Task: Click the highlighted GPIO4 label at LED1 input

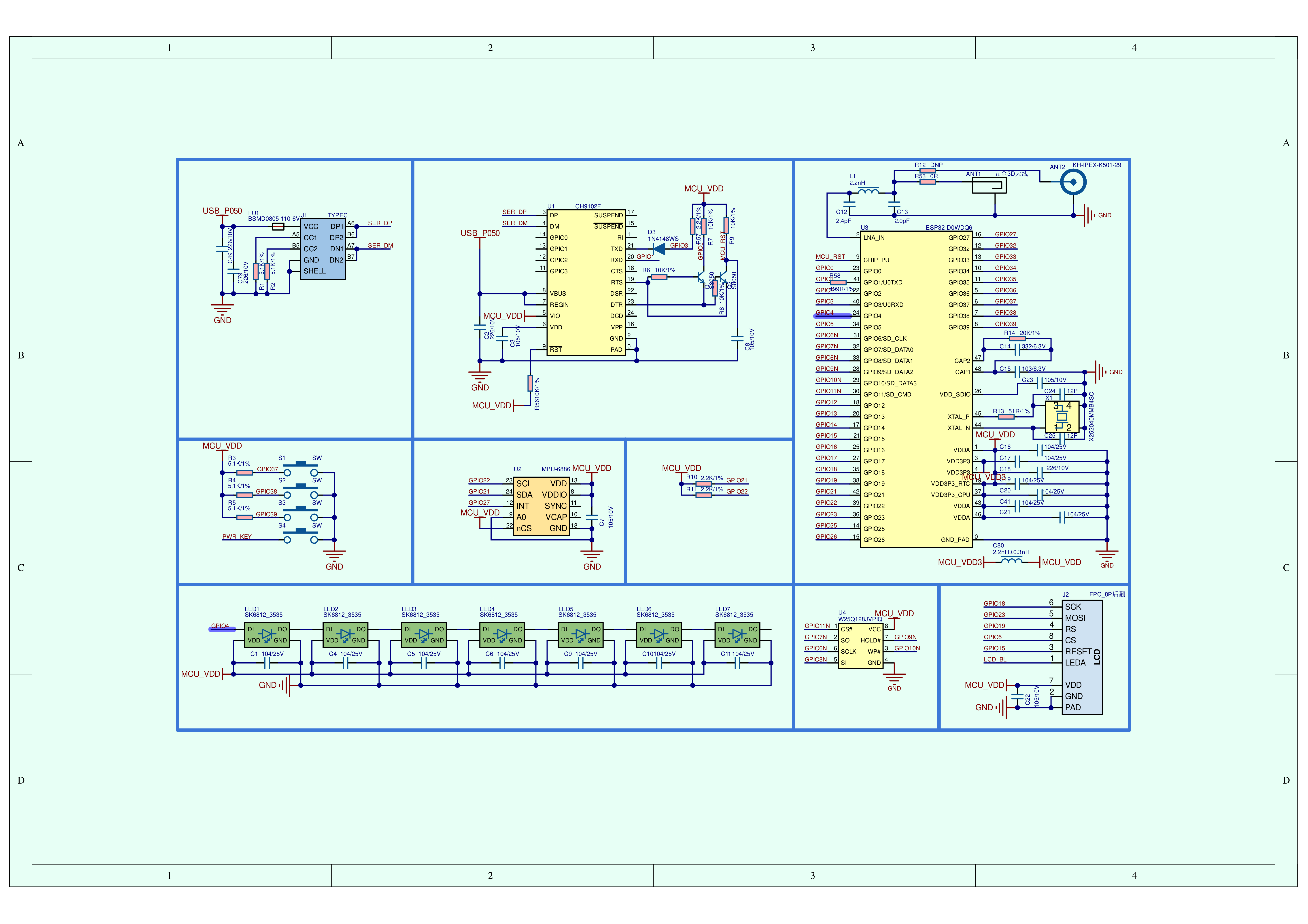Action: (x=221, y=626)
